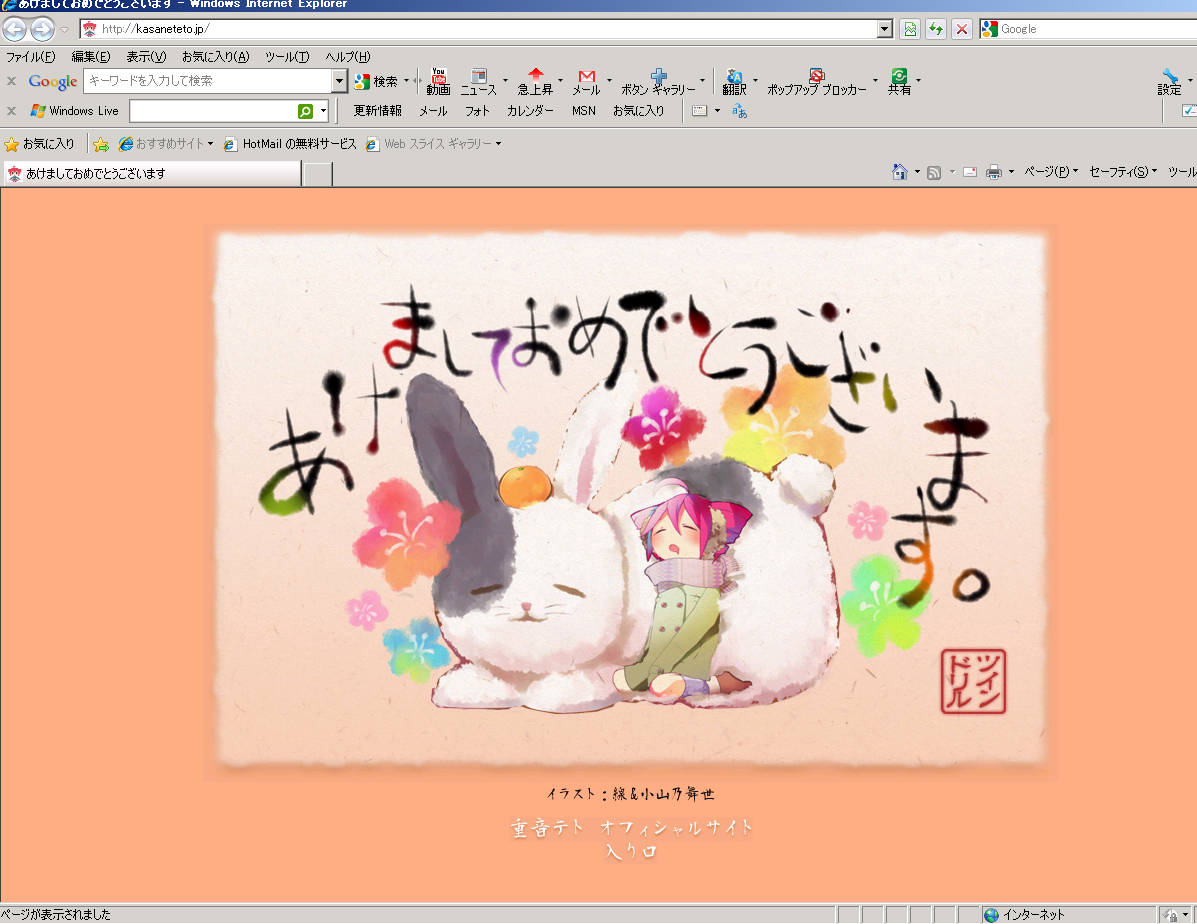Click the New Year rabbit illustration
Screen dimensions: 1197x924
tap(631, 502)
